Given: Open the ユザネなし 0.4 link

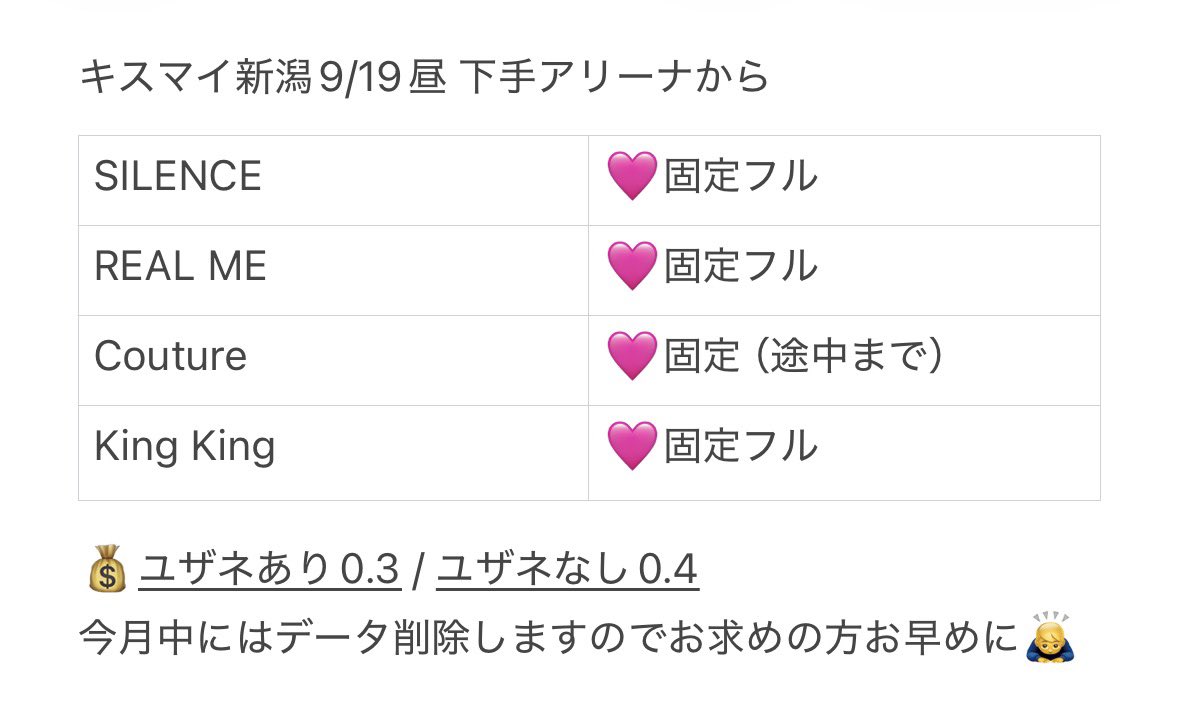Looking at the screenshot, I should coord(568,569).
